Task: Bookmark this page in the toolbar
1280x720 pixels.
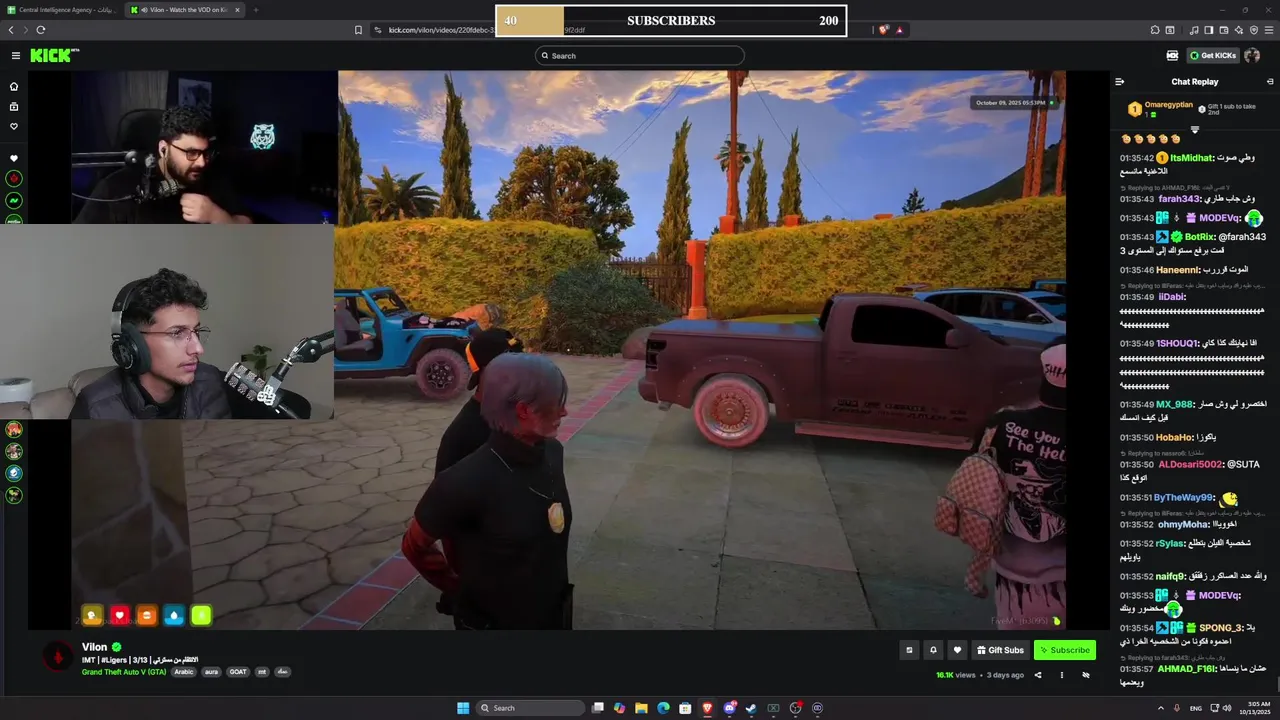Action: (358, 30)
